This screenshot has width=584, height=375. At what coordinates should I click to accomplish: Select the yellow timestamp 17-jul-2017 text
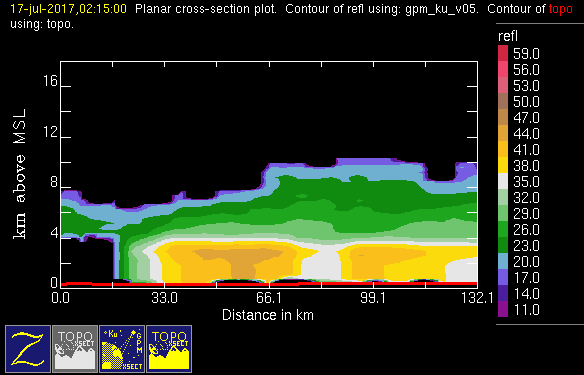(x=69, y=9)
